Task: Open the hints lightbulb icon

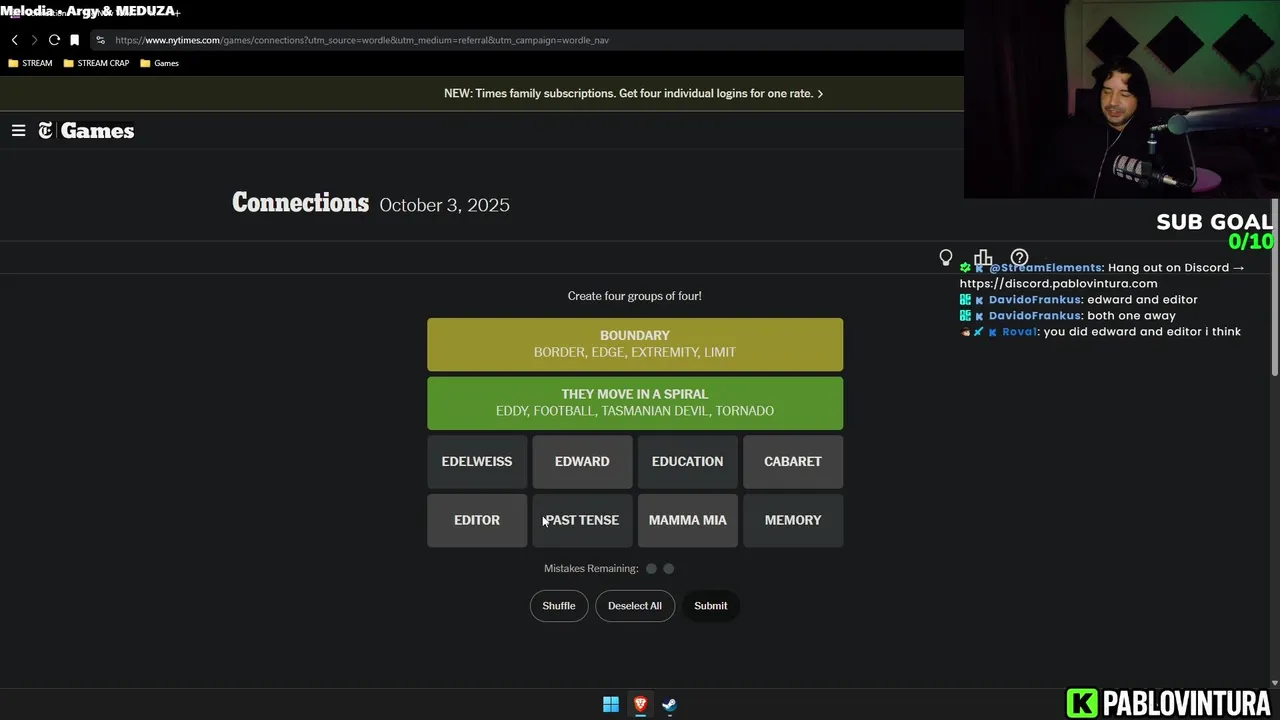Action: coord(946,258)
